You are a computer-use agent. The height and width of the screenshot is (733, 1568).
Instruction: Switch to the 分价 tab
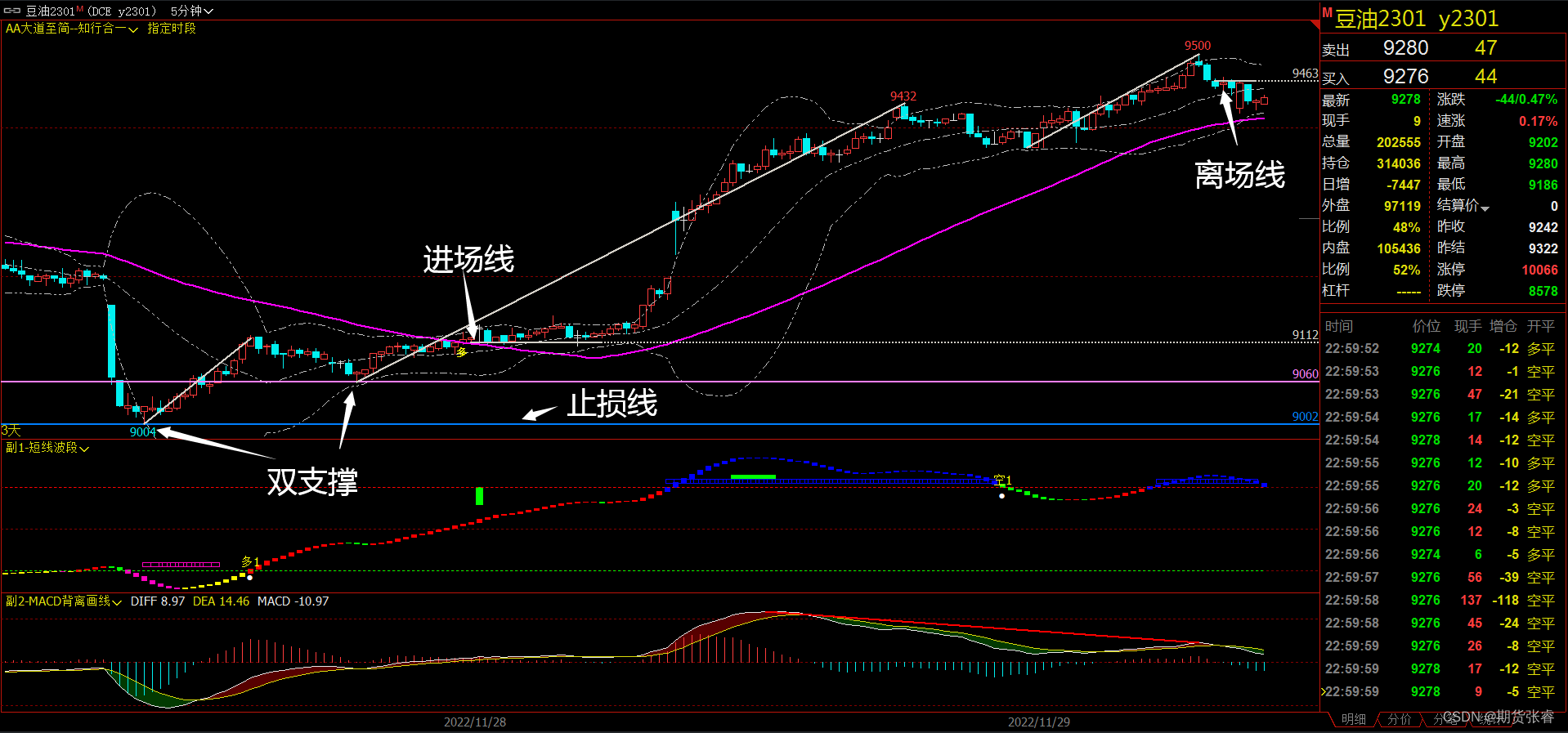[x=1399, y=719]
